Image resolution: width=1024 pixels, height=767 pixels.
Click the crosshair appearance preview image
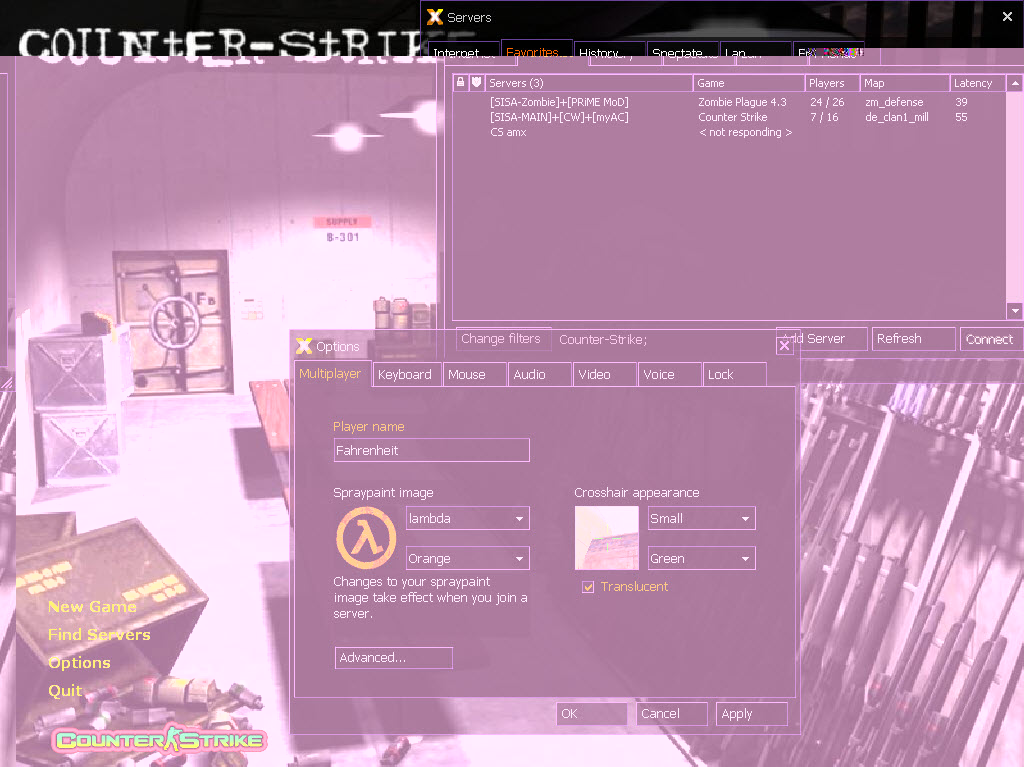click(606, 538)
